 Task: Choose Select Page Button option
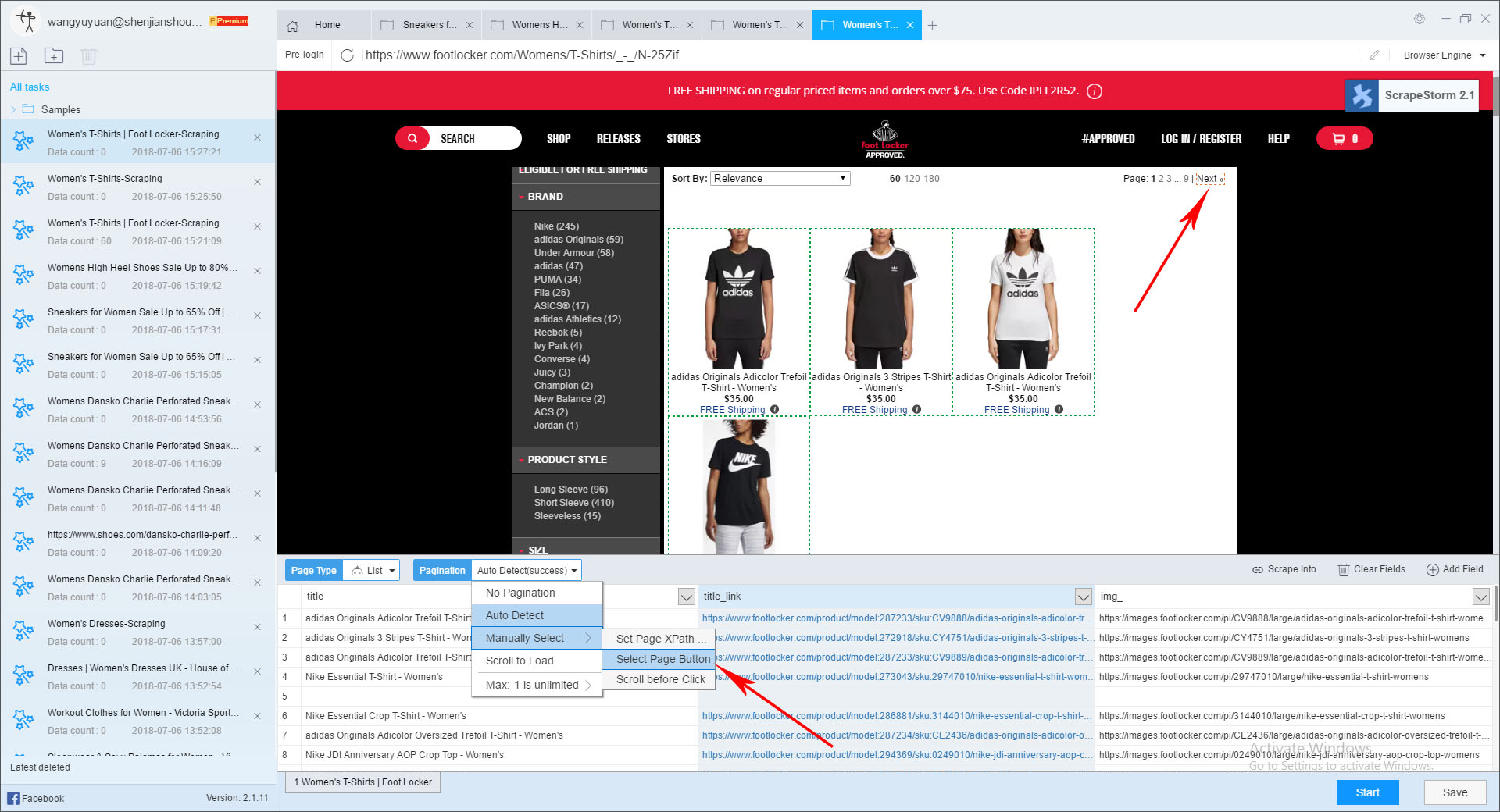coord(659,659)
